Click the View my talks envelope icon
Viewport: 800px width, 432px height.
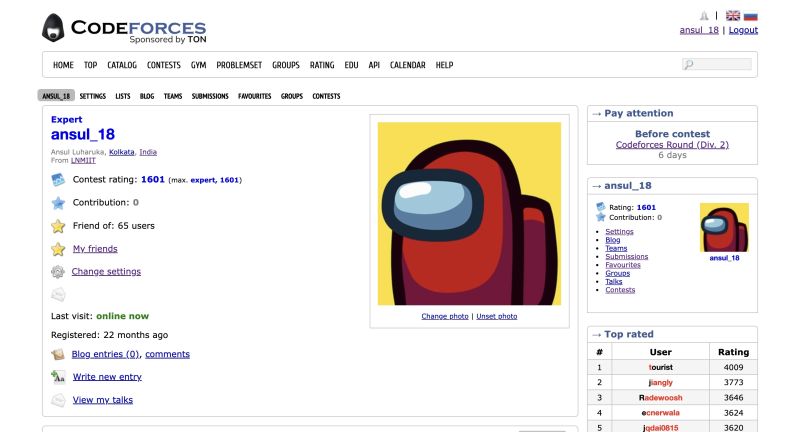(58, 400)
